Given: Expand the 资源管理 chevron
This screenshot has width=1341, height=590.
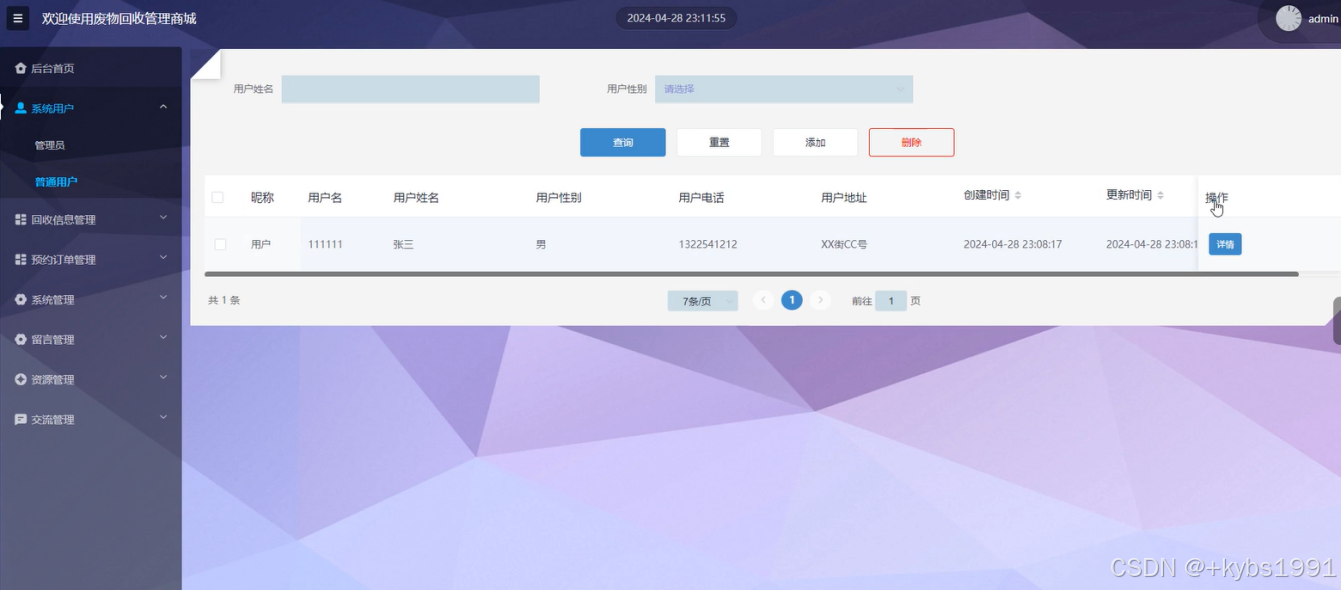Looking at the screenshot, I should 163,378.
